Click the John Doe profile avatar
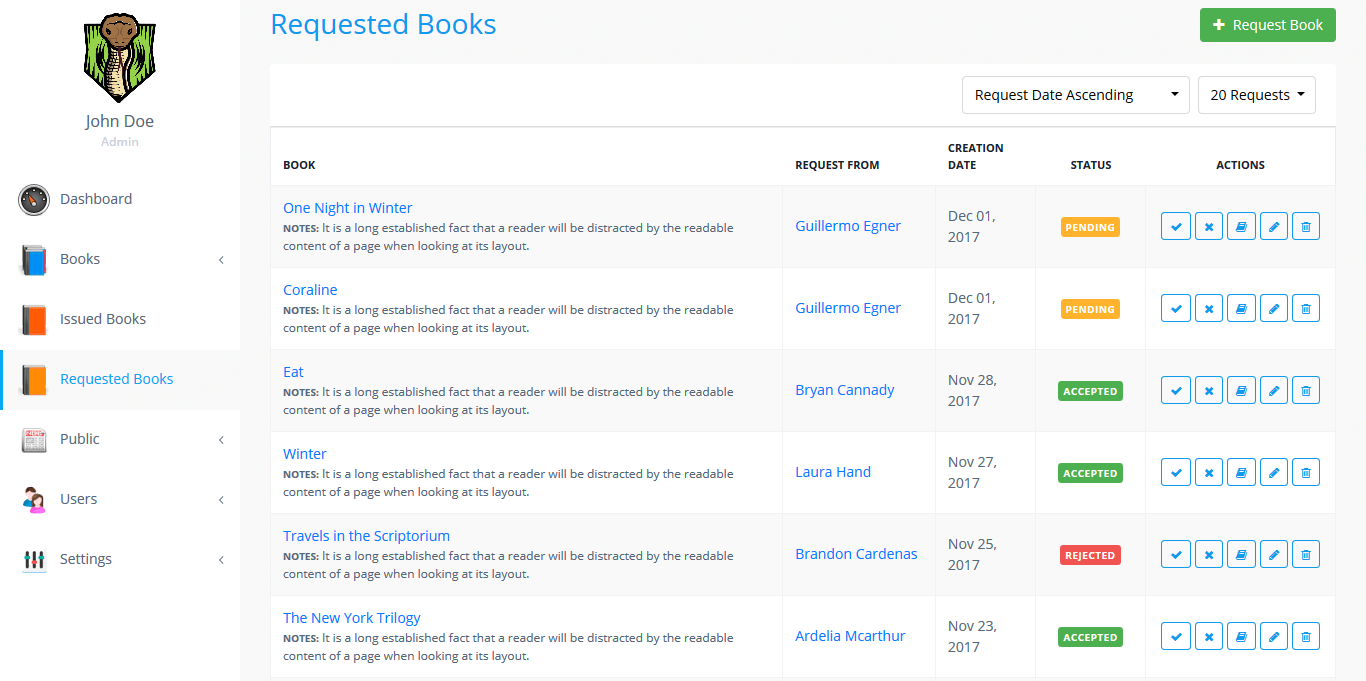 (119, 58)
